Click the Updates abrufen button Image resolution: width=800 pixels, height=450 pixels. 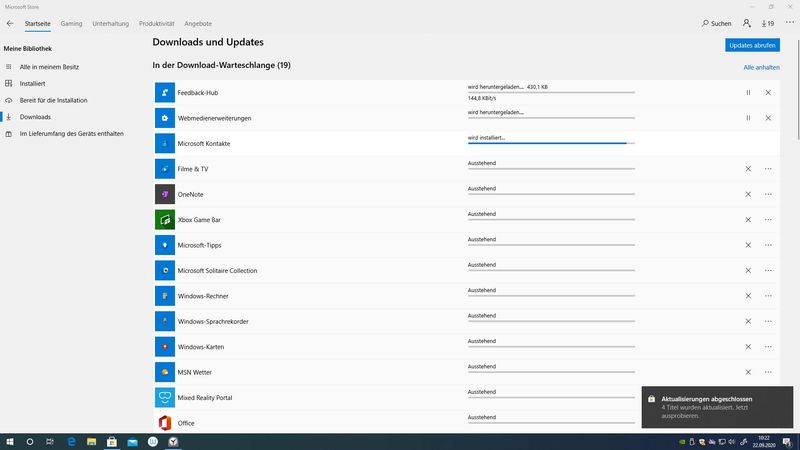[x=753, y=45]
